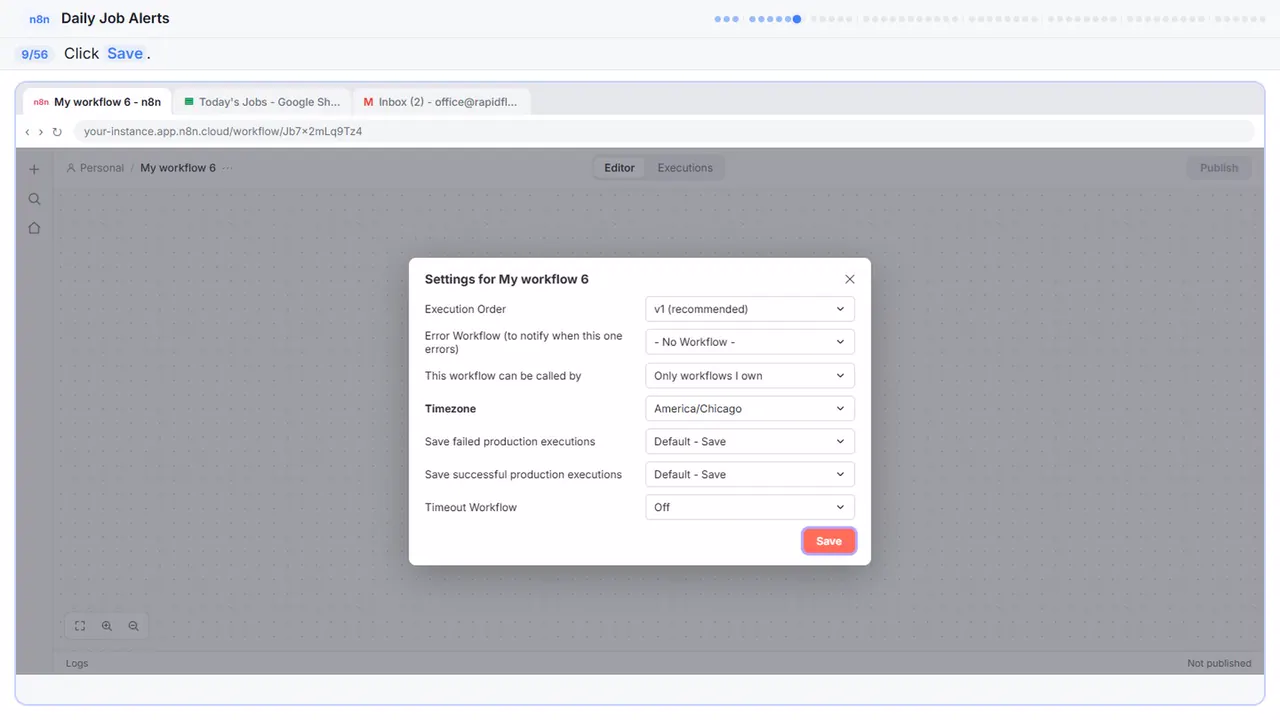
Task: Close the workflow settings dialog
Action: [850, 280]
